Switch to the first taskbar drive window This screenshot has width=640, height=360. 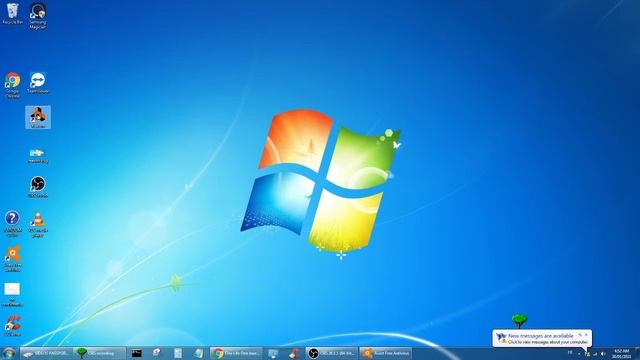pos(47,353)
